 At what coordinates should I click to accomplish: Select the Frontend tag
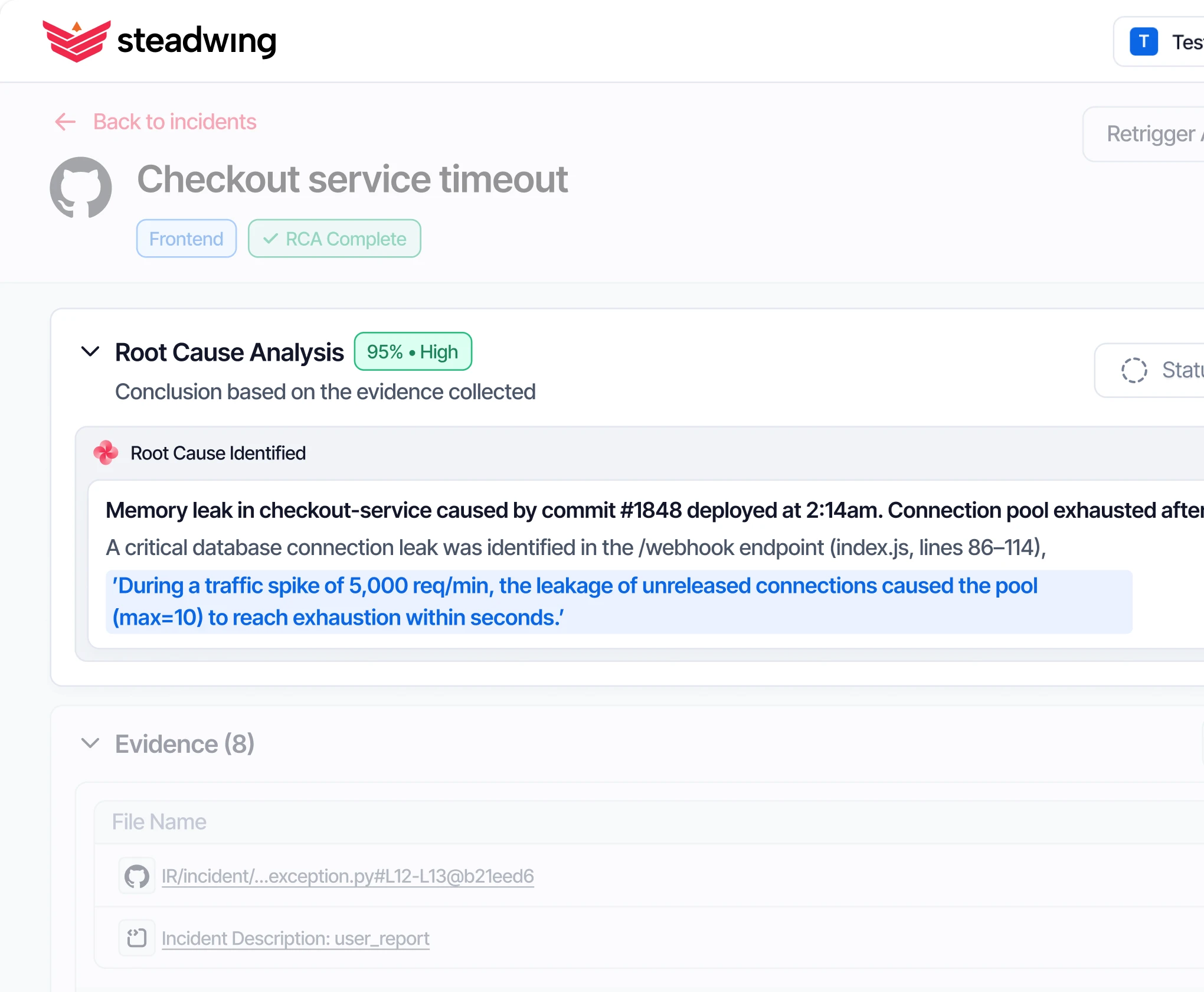coord(187,239)
